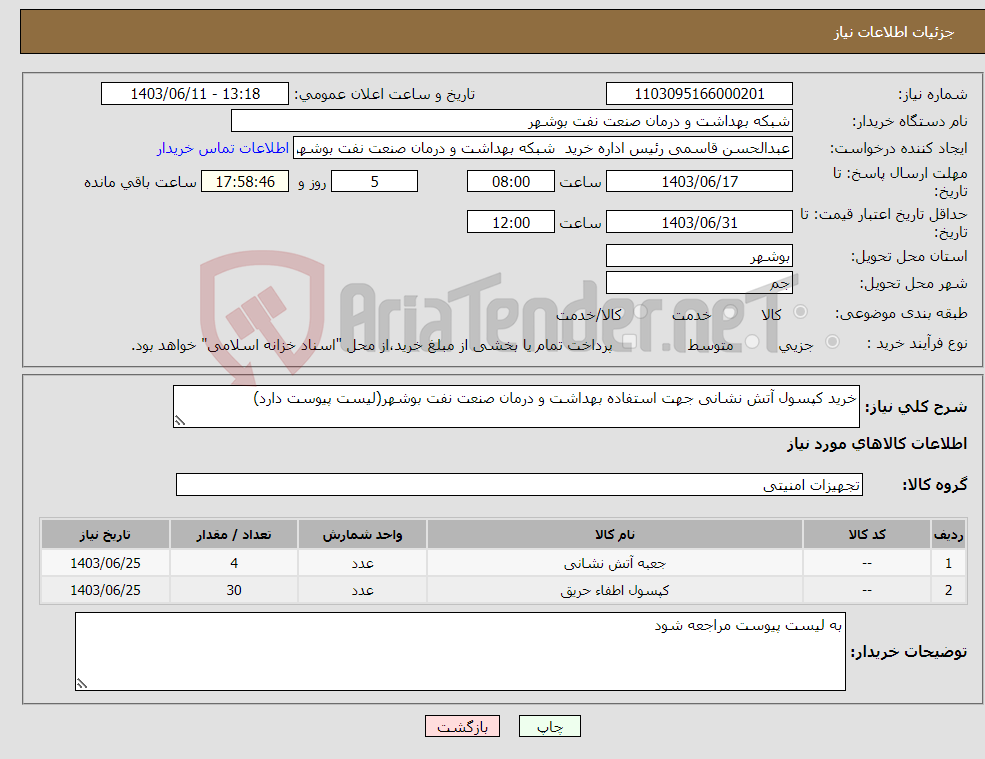Click the quantity 30 cell
Screen dimensions: 985x759
point(234,591)
